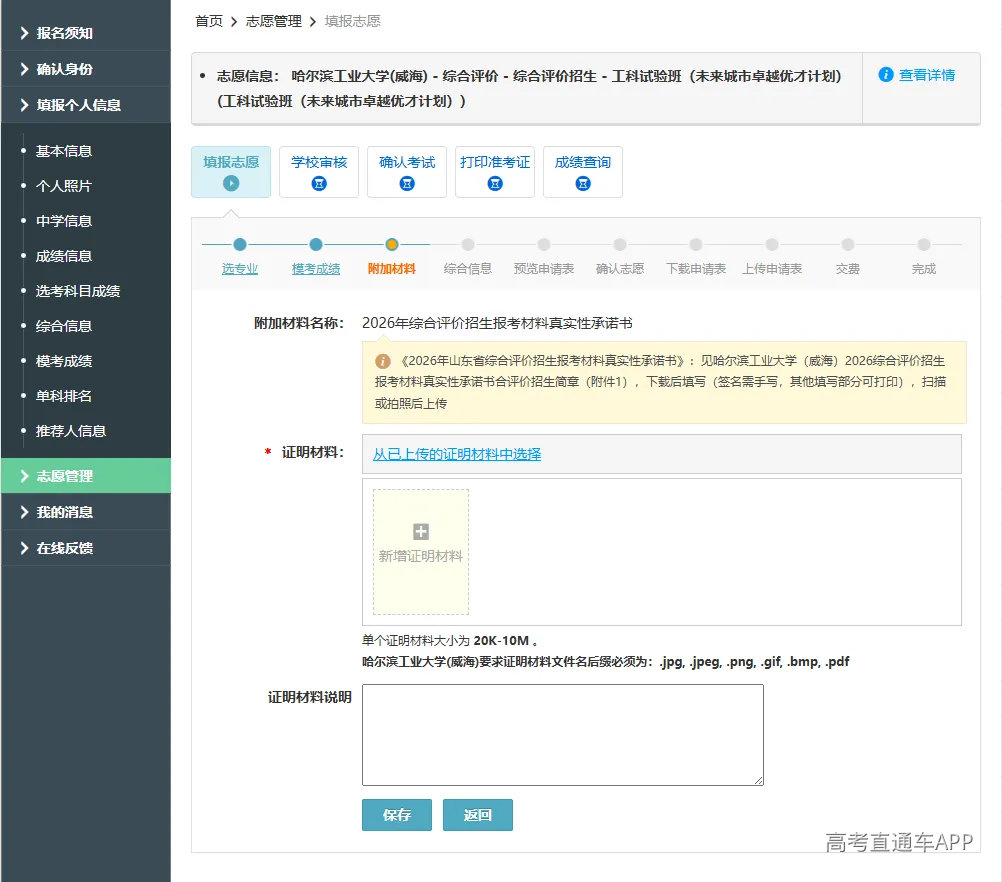Image resolution: width=1002 pixels, height=882 pixels.
Task: Click the 附加材料 step label
Action: click(x=392, y=269)
